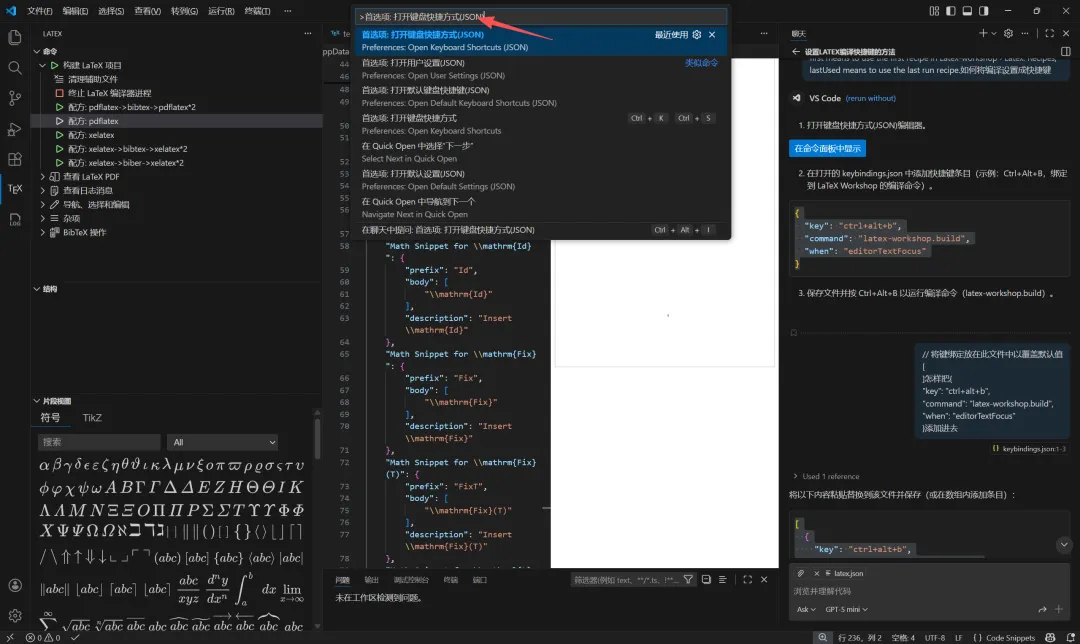Open chat settings gear icon

(1008, 33)
